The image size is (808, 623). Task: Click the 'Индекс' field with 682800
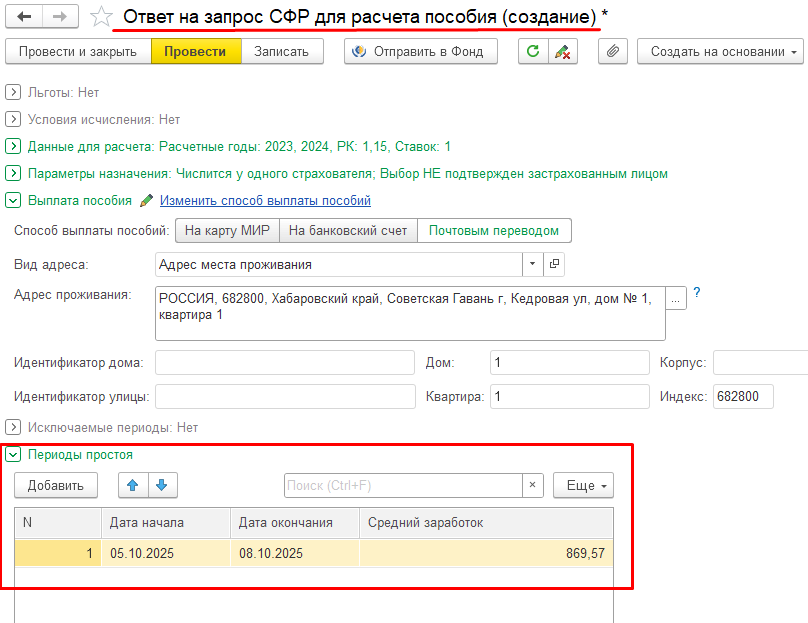coord(744,397)
